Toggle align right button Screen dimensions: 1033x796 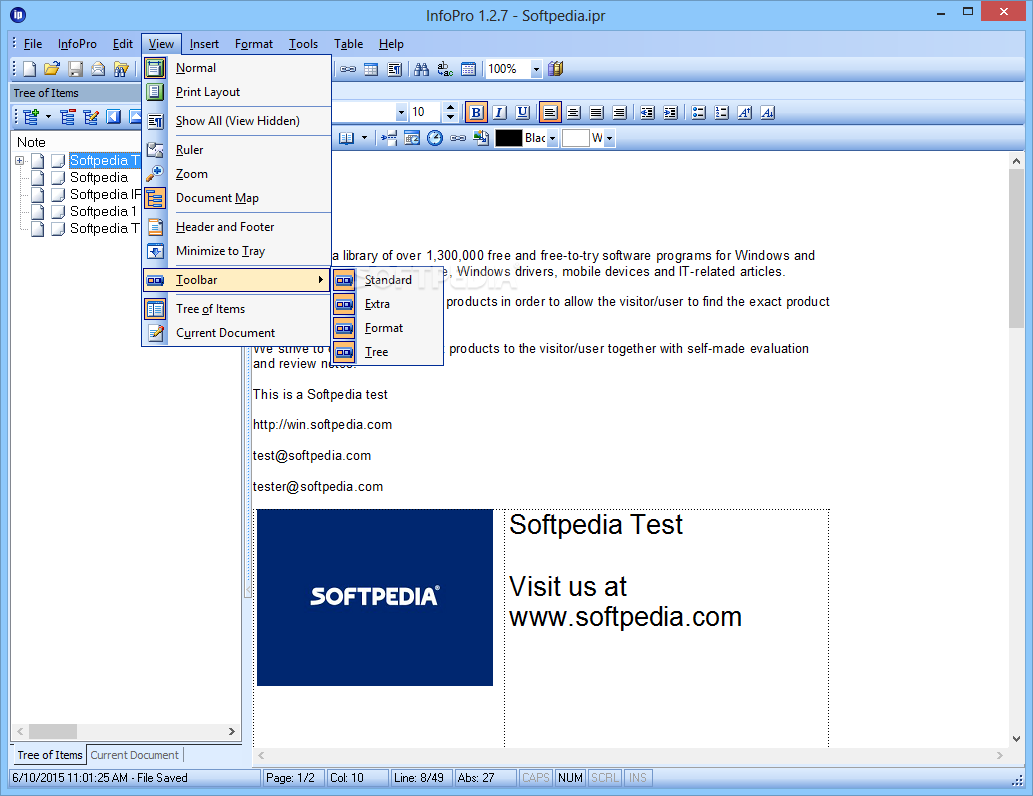pos(619,113)
